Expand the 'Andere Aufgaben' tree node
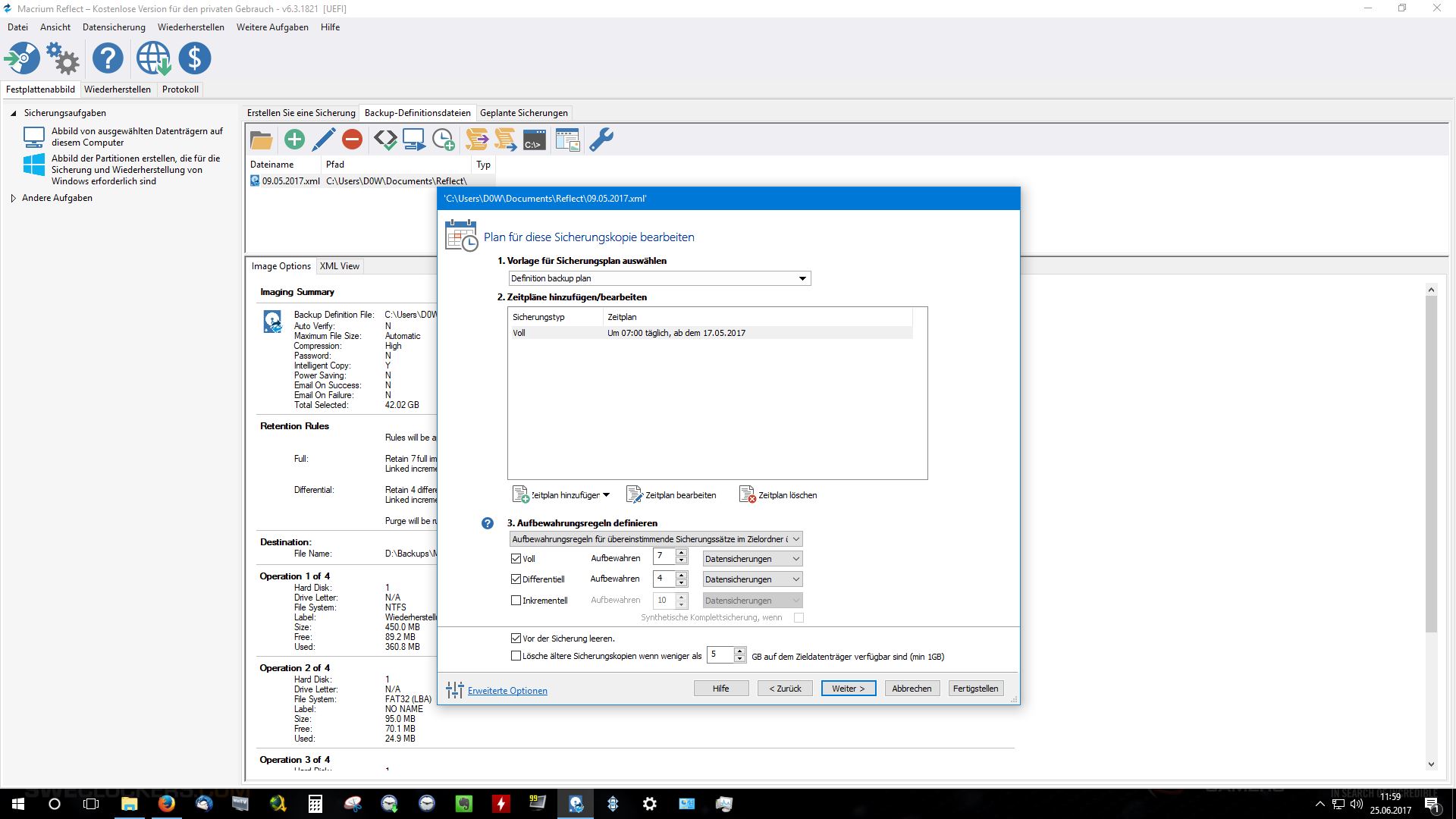Viewport: 1456px width, 819px height. pyautogui.click(x=14, y=199)
